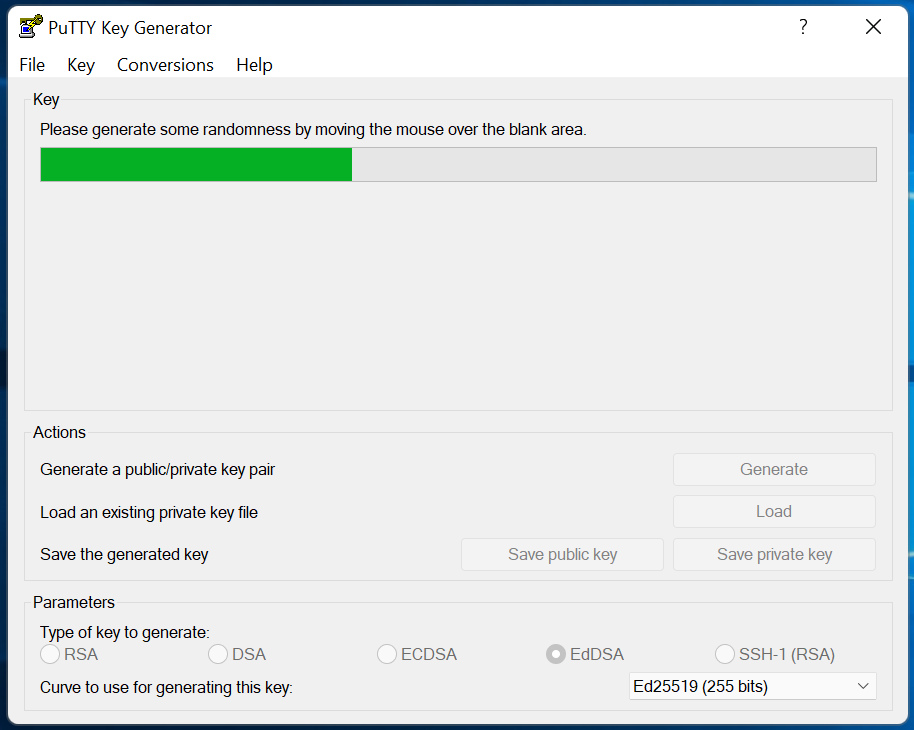The width and height of the screenshot is (914, 730).
Task: Select the RSA key type
Action: pyautogui.click(x=50, y=655)
